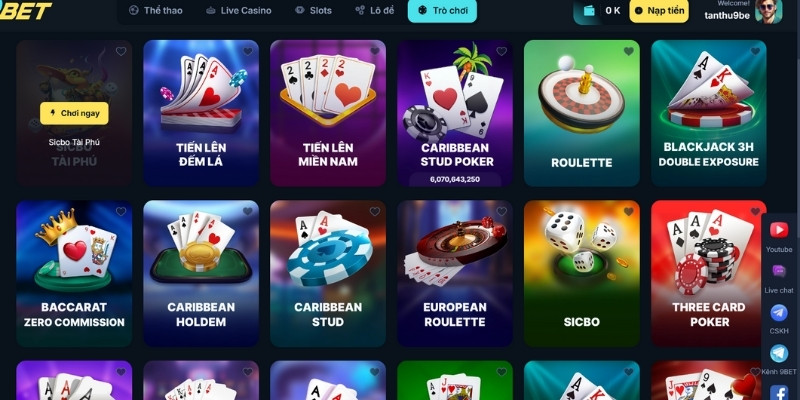Image resolution: width=800 pixels, height=400 pixels.
Task: Open the user profile avatar
Action: 767,11
